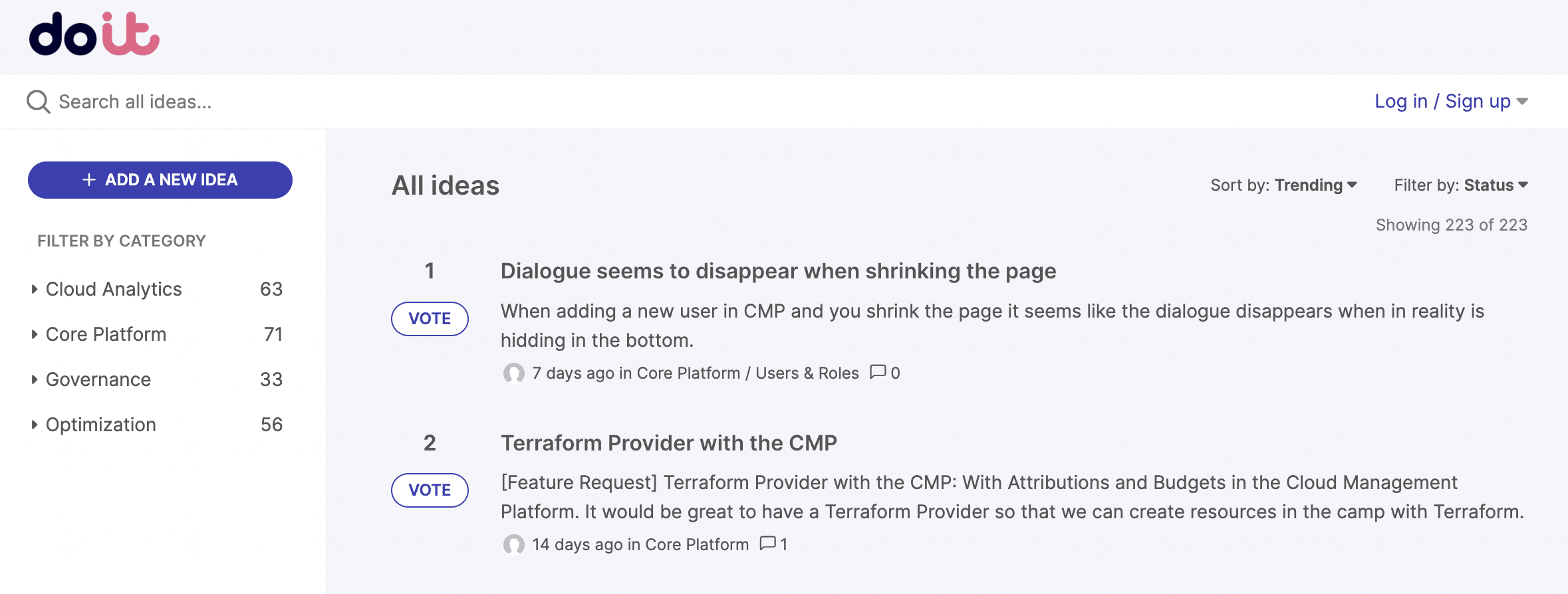Viewport: 1568px width, 594px height.
Task: Click the DoiT logo
Action: pyautogui.click(x=94, y=35)
